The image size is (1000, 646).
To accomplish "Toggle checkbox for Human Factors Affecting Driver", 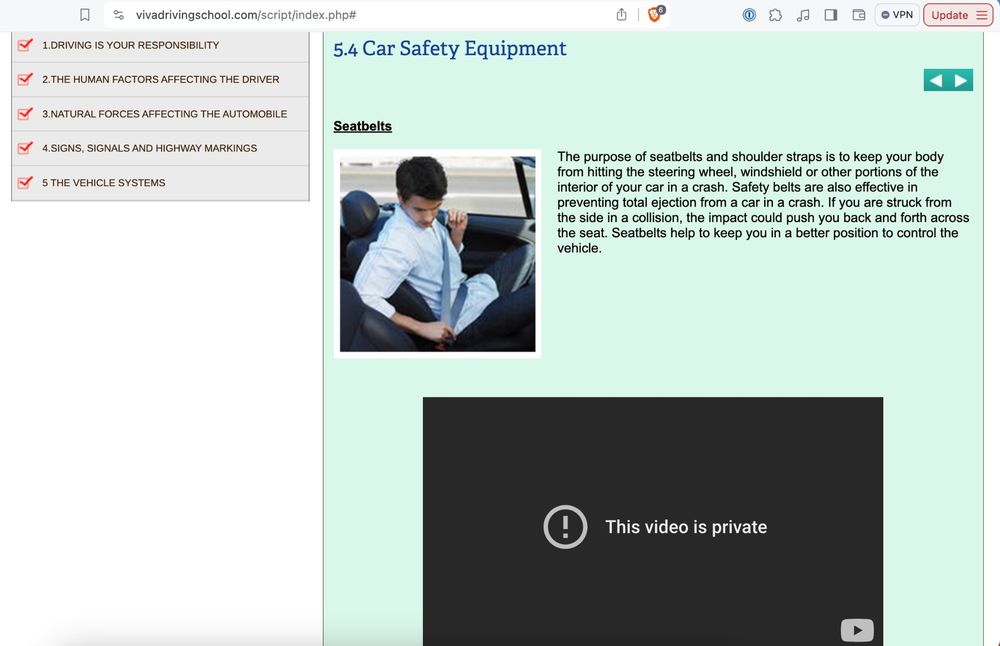I will (26, 79).
